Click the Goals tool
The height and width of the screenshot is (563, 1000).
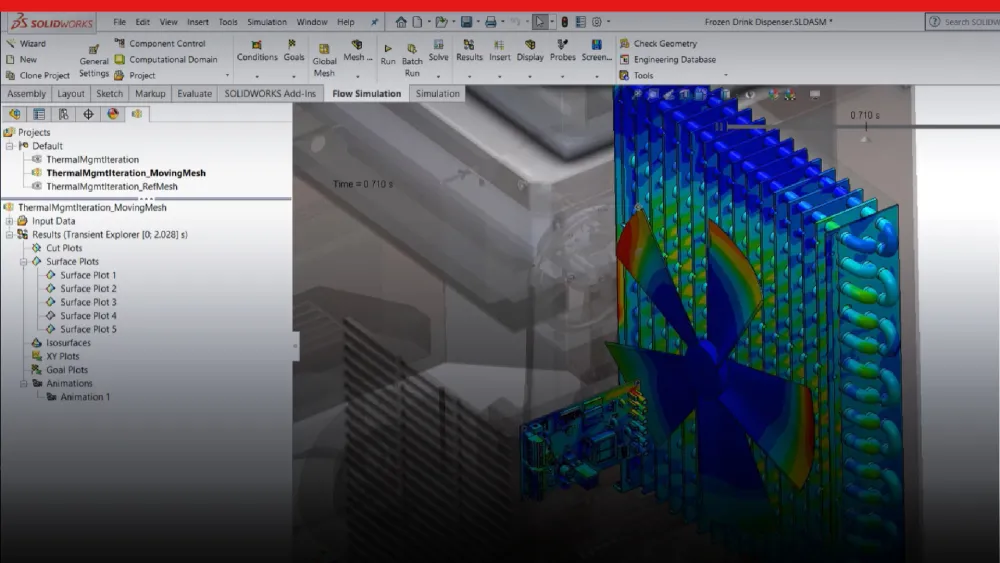coord(293,50)
